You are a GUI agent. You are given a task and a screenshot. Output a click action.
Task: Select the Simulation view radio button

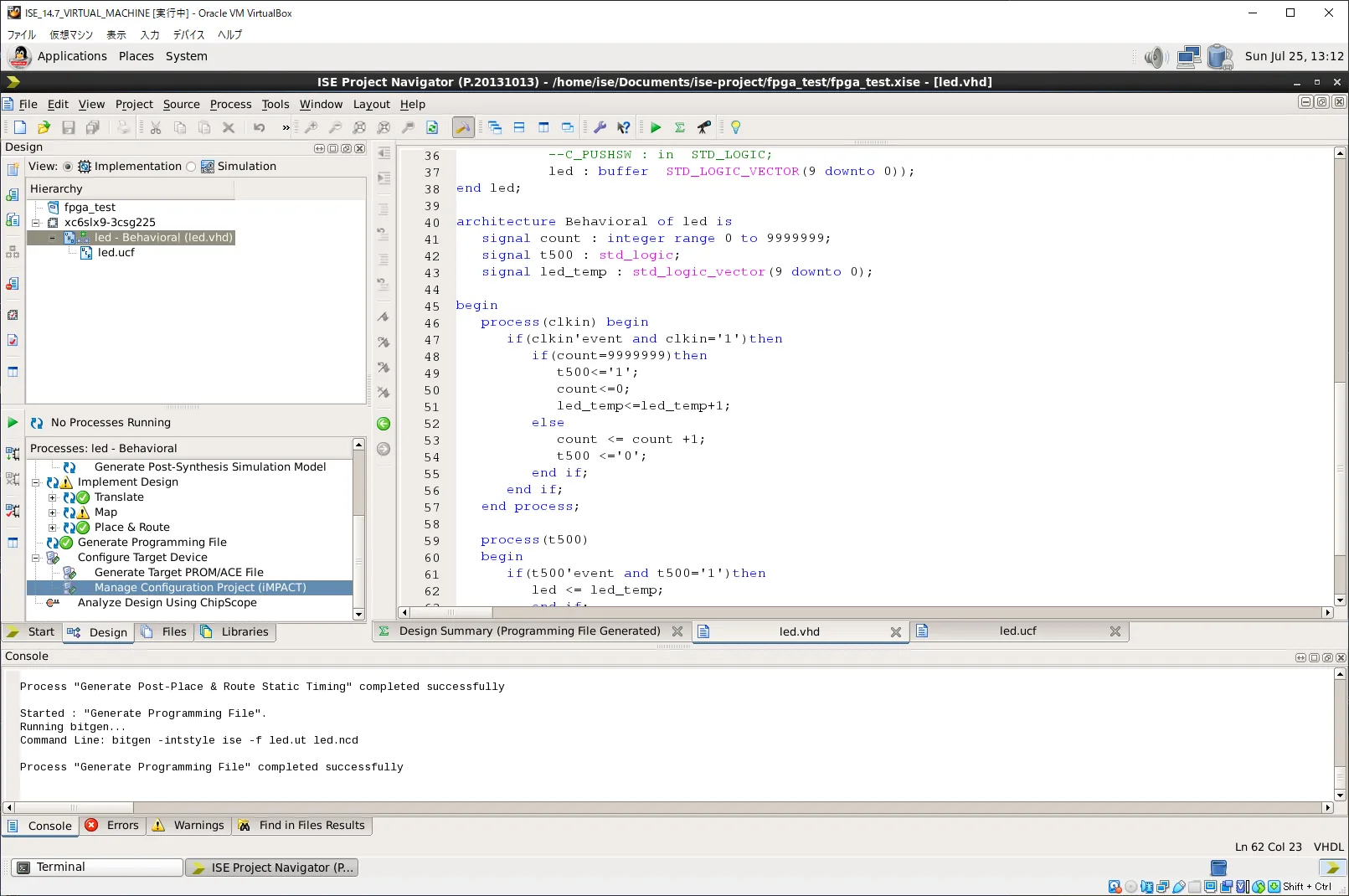click(191, 167)
